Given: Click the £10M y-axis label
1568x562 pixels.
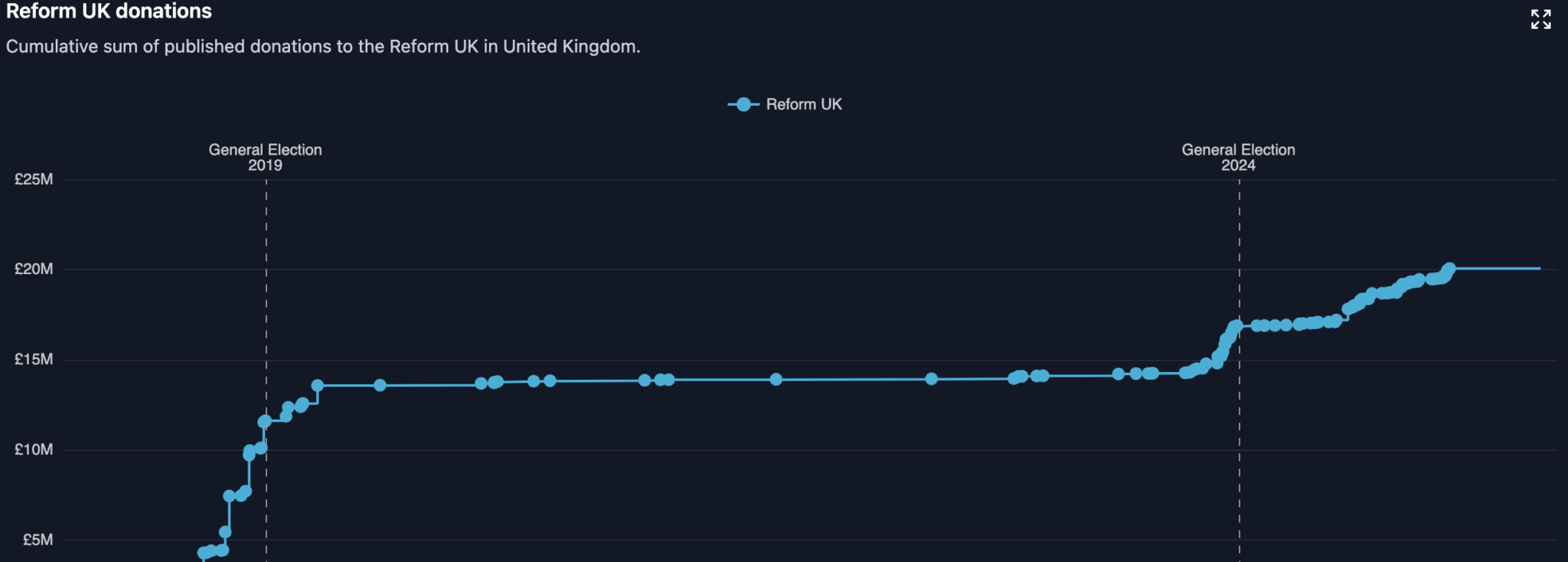Looking at the screenshot, I should pos(34,449).
